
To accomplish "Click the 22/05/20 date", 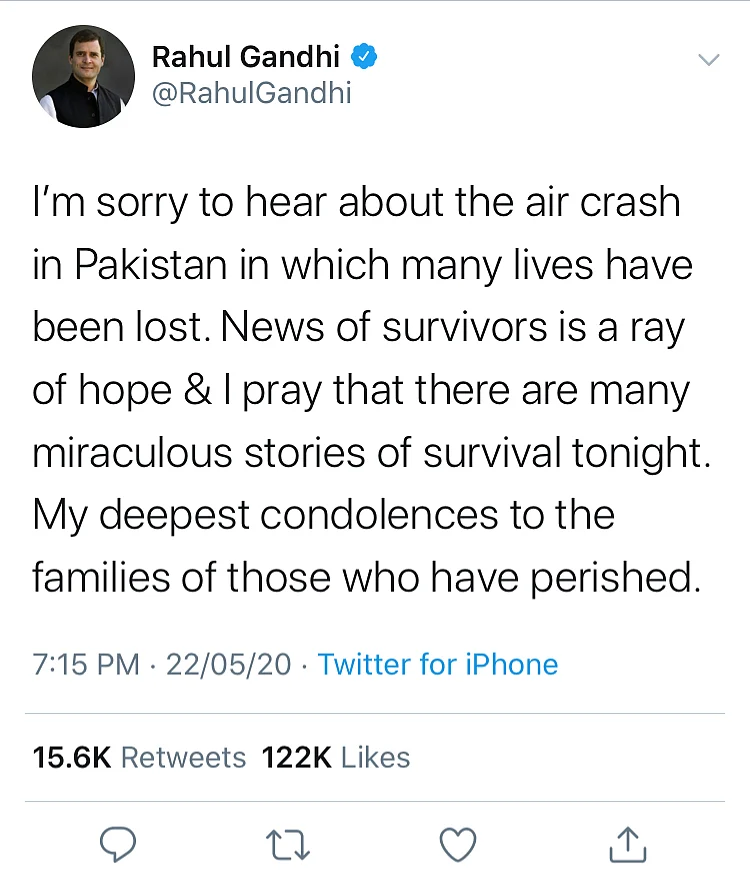I will pos(228,664).
